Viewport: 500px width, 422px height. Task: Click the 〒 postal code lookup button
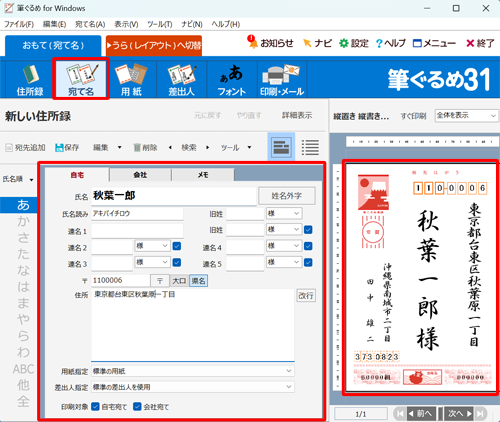[x=160, y=281]
